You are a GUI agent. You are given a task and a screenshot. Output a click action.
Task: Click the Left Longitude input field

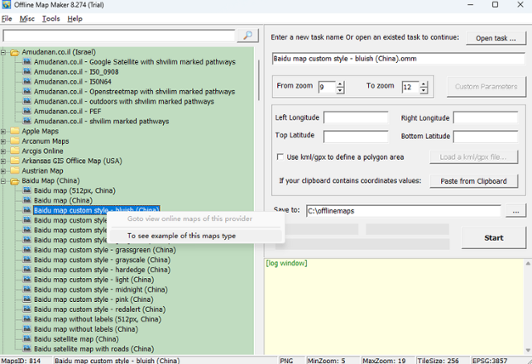(x=356, y=117)
